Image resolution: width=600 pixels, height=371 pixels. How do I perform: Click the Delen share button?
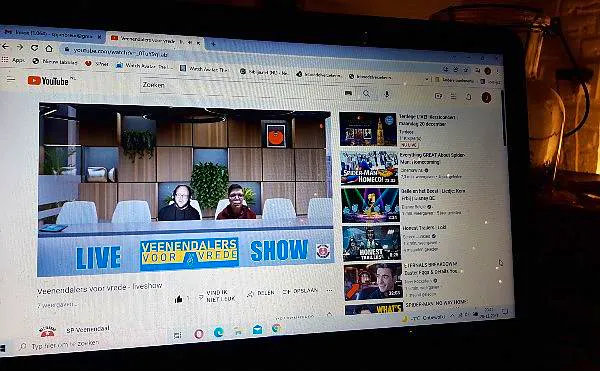tap(261, 293)
